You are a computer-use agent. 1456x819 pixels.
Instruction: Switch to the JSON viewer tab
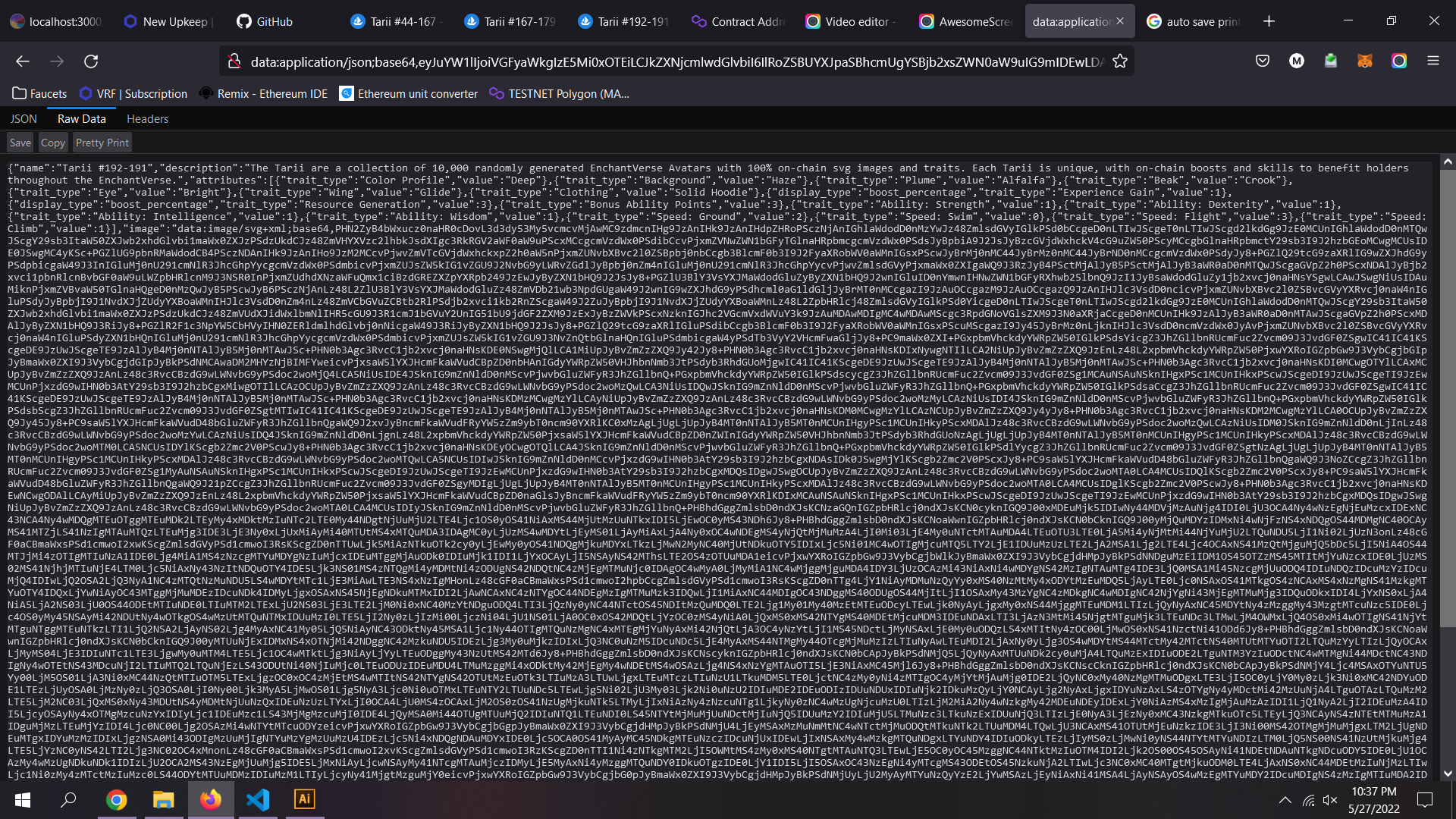pyautogui.click(x=24, y=119)
